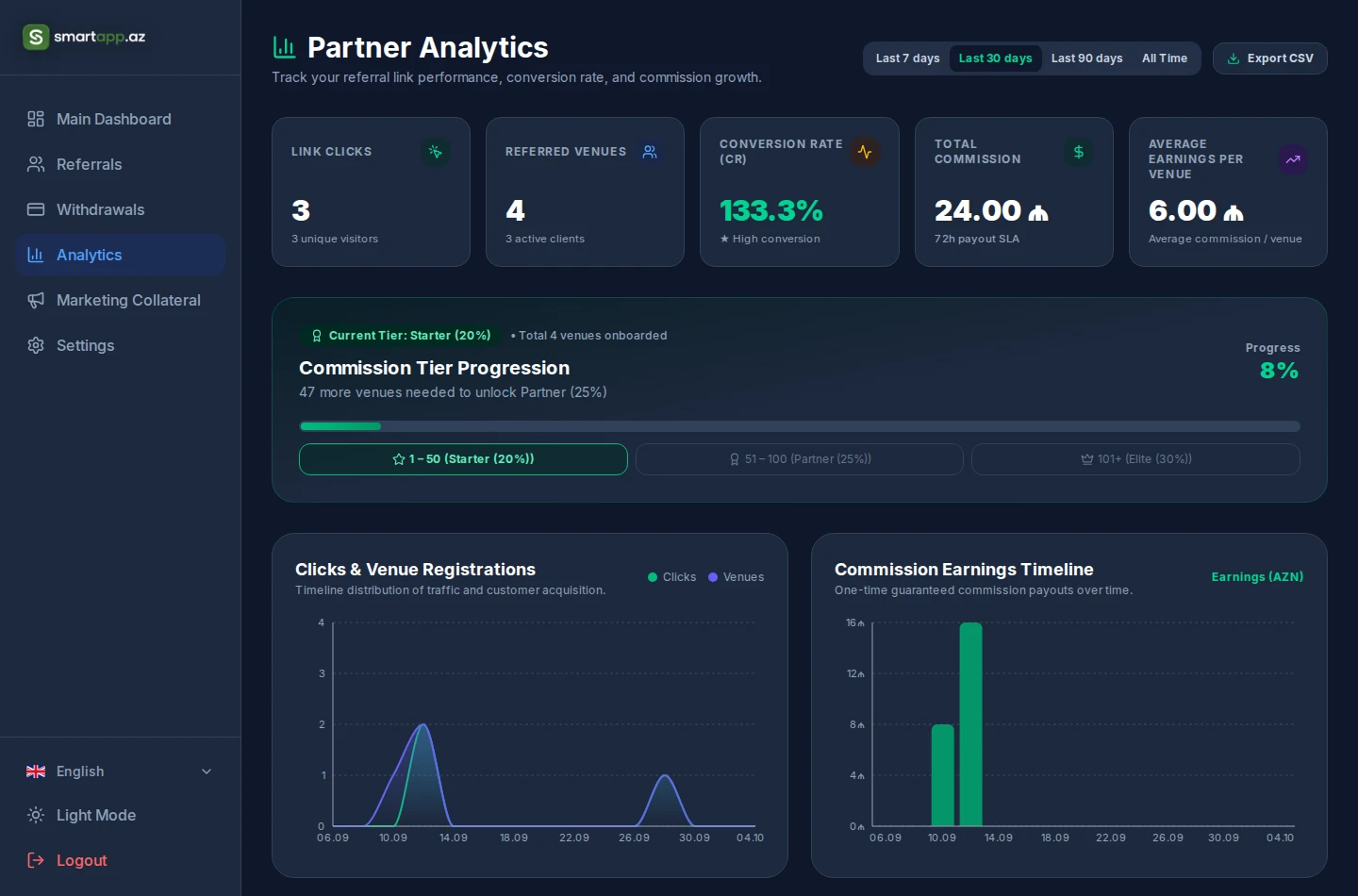Click the UK flag language icon
The width and height of the screenshot is (1358, 896).
tap(36, 772)
